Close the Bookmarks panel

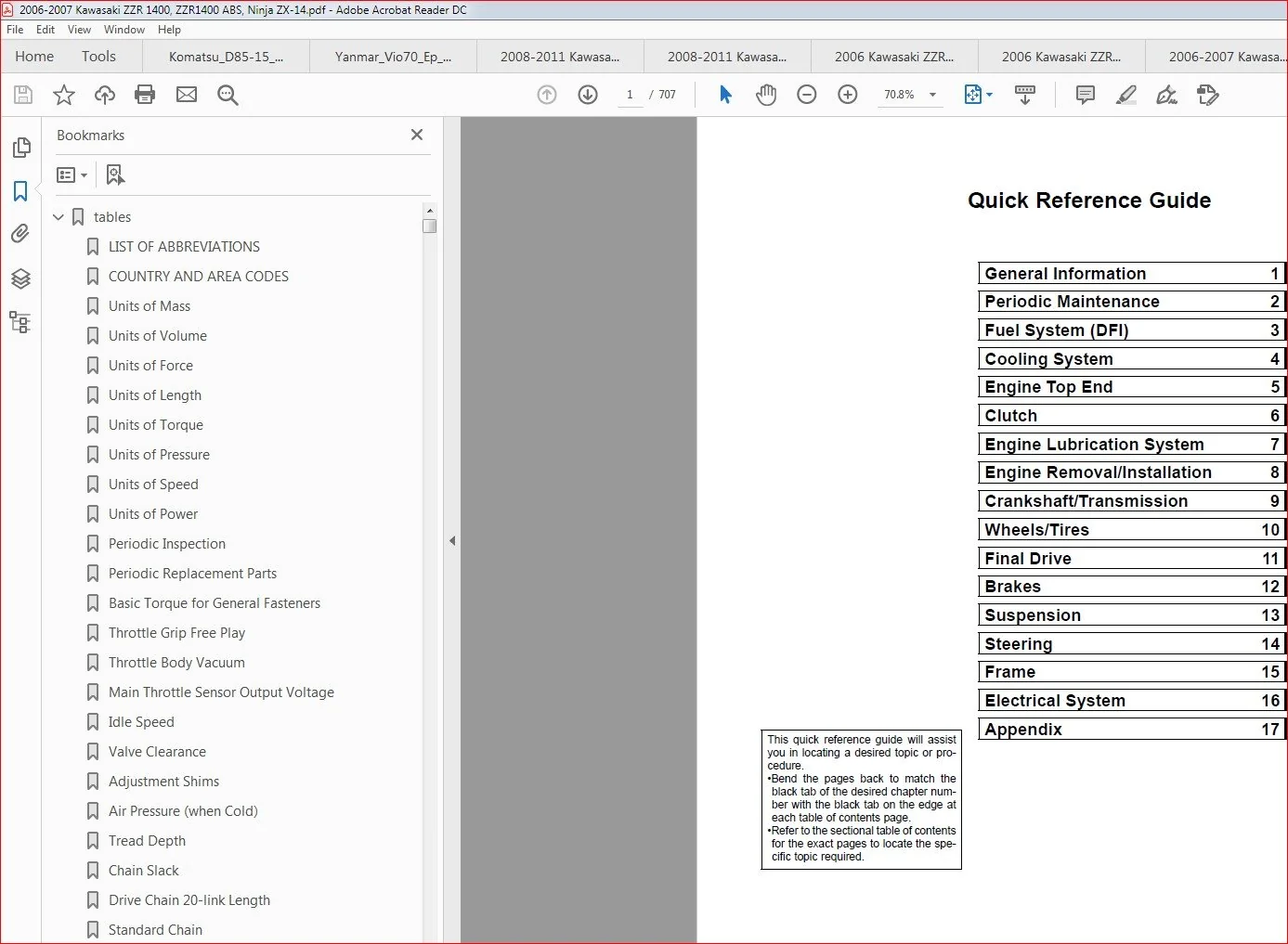(x=417, y=135)
